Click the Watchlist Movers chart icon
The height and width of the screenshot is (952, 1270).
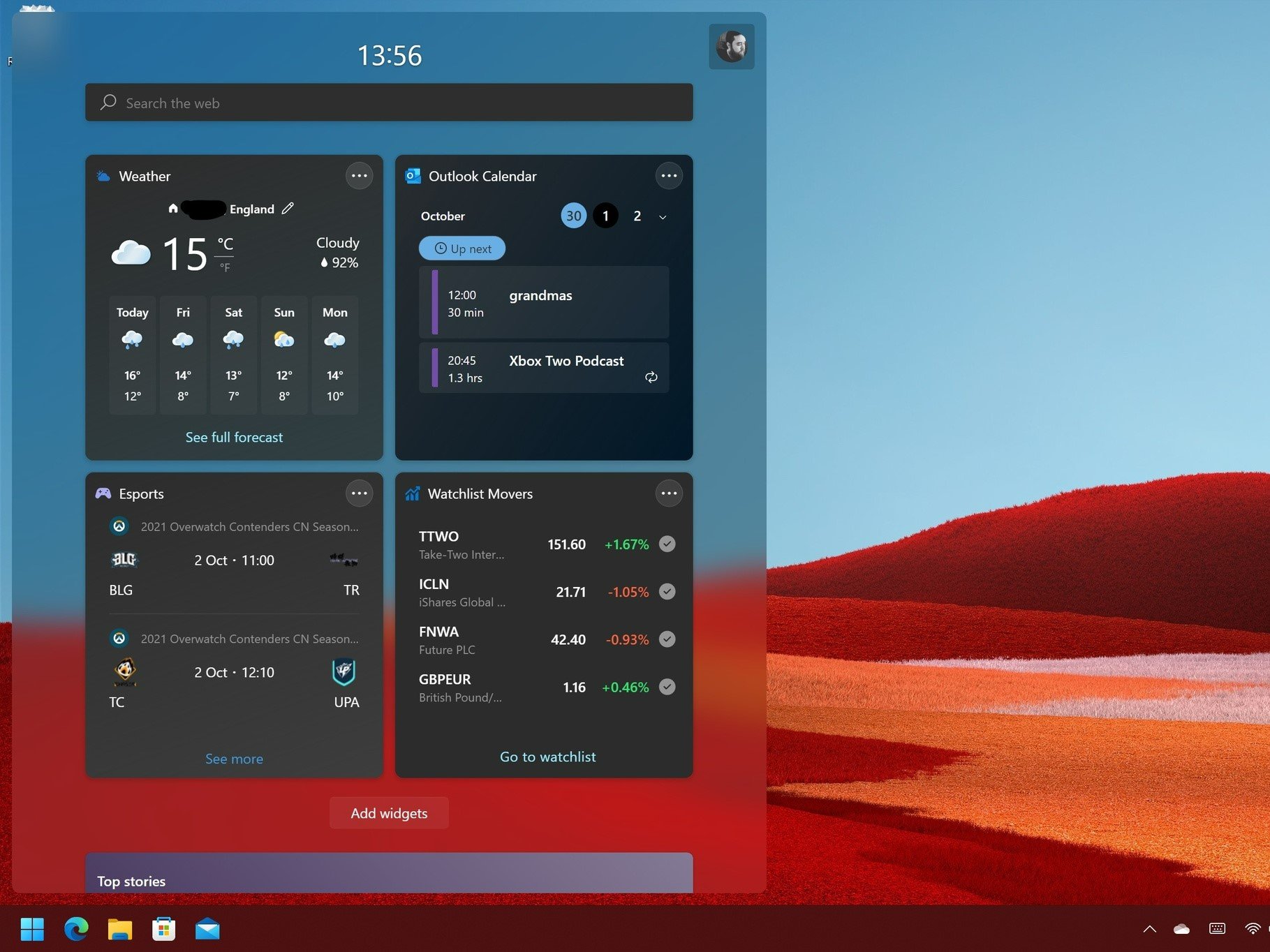click(x=412, y=493)
